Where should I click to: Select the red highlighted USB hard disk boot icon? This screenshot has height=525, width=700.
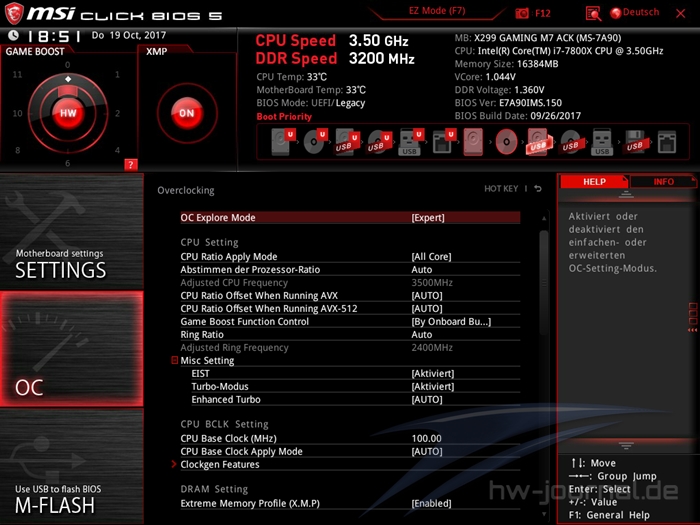[x=538, y=142]
